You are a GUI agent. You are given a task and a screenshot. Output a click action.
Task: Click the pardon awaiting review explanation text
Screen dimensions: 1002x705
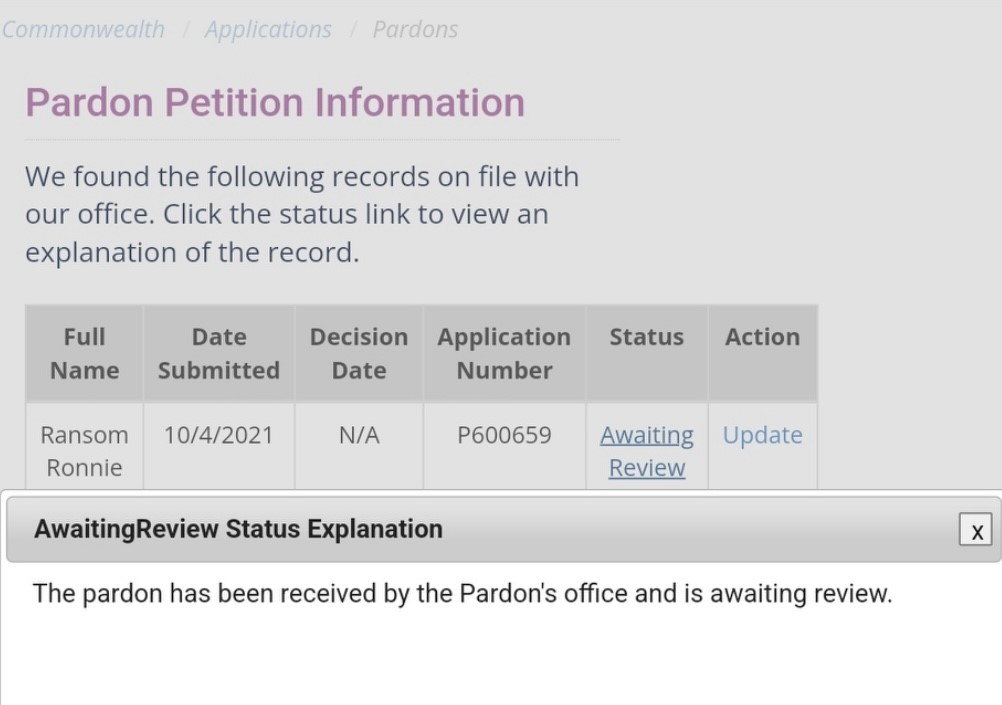pos(461,593)
